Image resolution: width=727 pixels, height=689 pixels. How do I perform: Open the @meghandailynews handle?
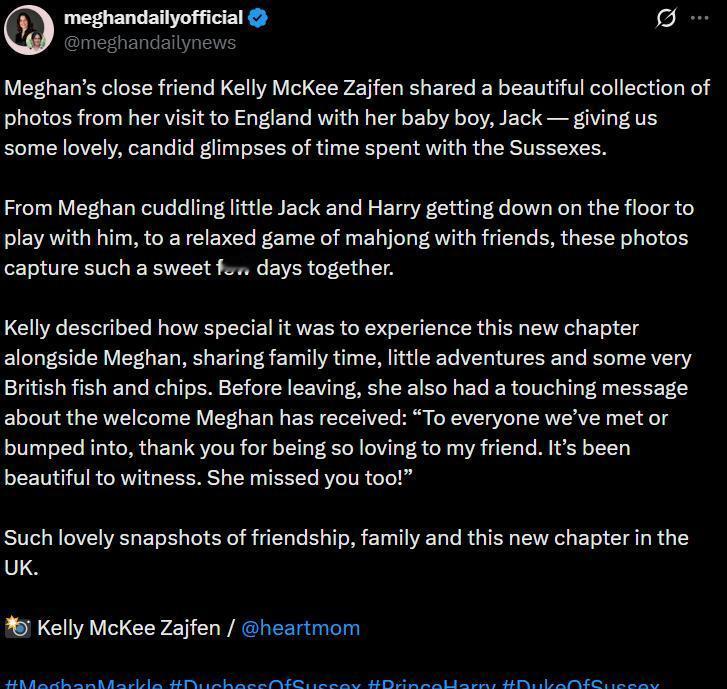tap(150, 43)
